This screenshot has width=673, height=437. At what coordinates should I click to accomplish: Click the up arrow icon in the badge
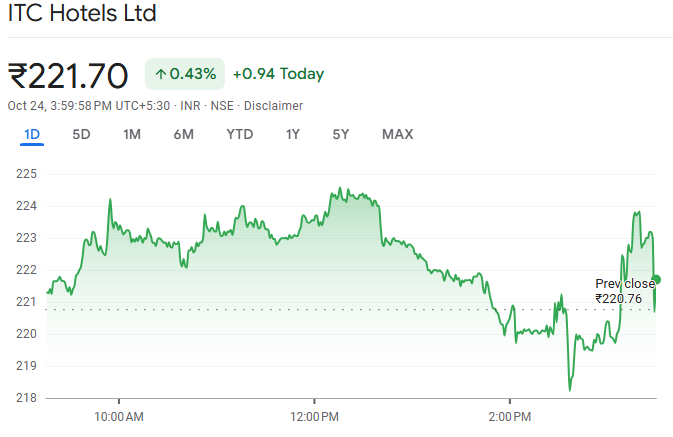point(160,74)
